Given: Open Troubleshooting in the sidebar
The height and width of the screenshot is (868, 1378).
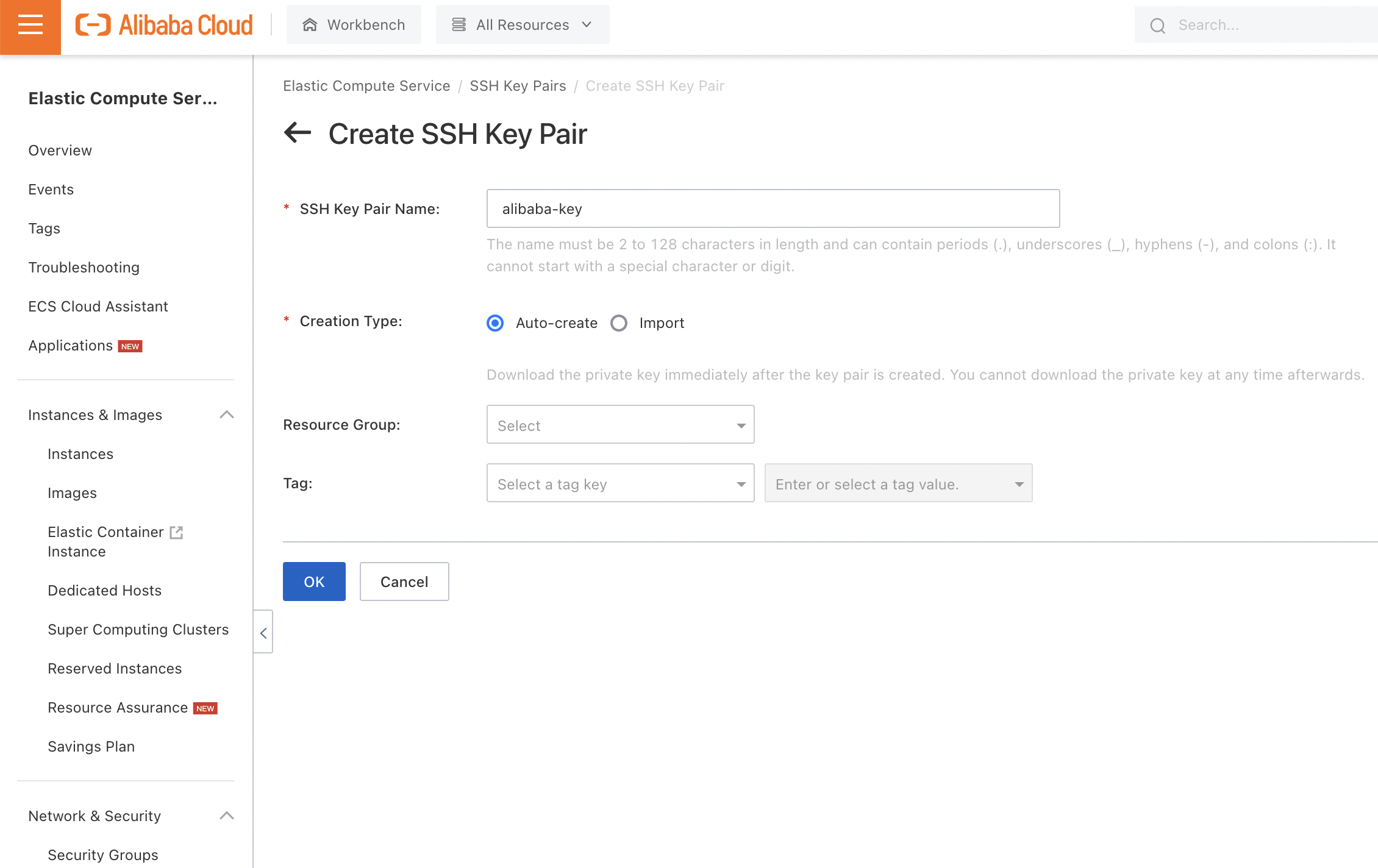Looking at the screenshot, I should (84, 268).
